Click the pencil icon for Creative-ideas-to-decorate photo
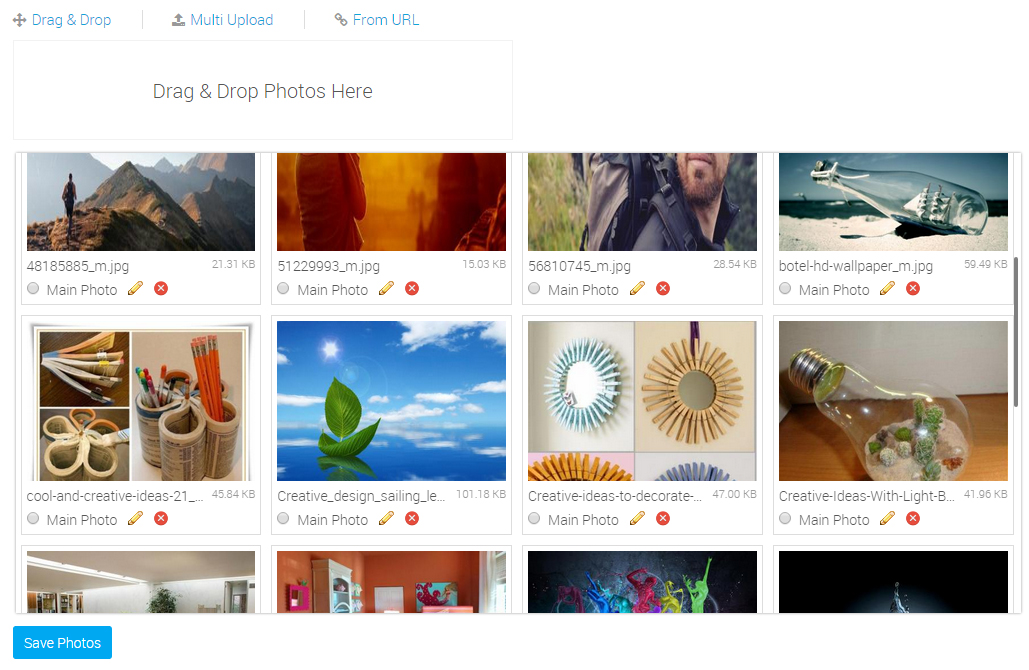This screenshot has height=670, width=1029. pyautogui.click(x=637, y=518)
